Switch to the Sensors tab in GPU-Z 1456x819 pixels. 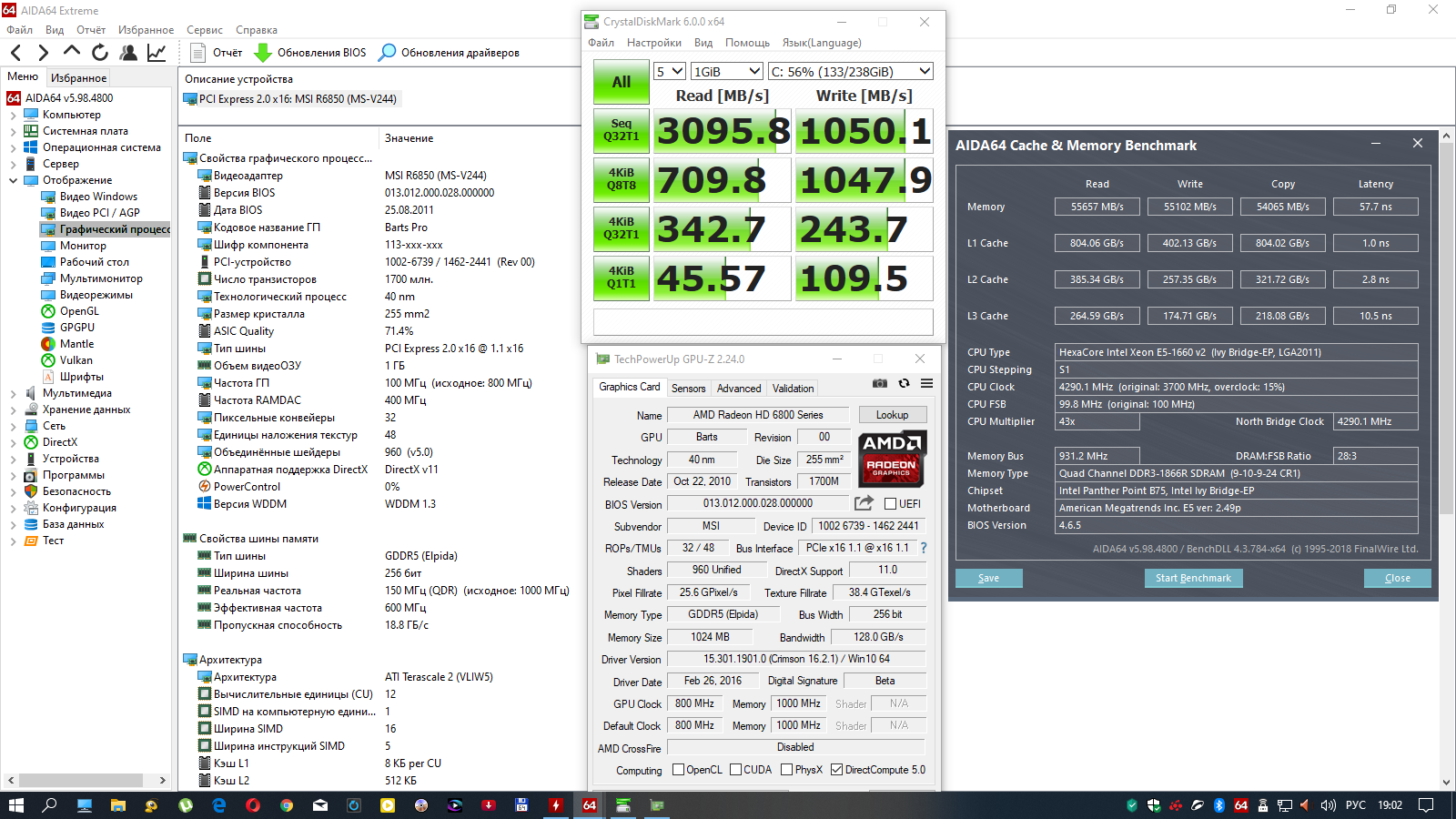[688, 389]
